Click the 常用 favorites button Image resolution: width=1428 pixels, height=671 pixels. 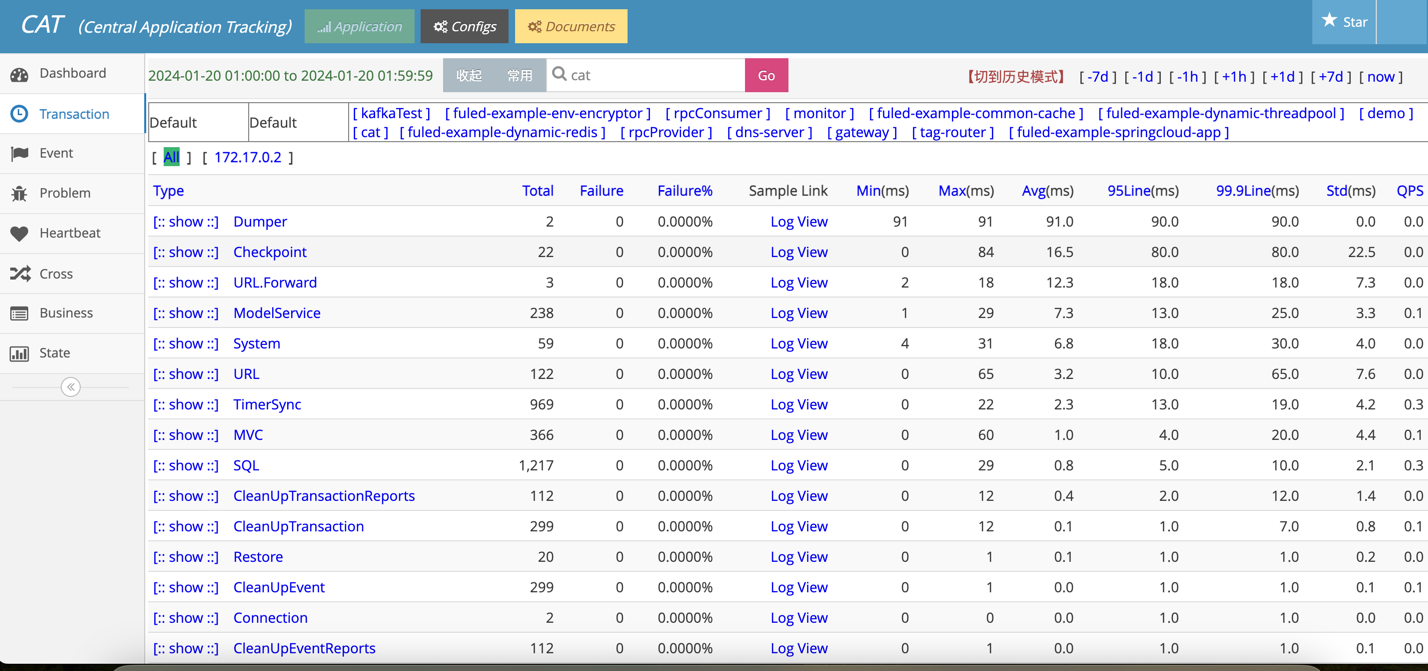point(520,75)
